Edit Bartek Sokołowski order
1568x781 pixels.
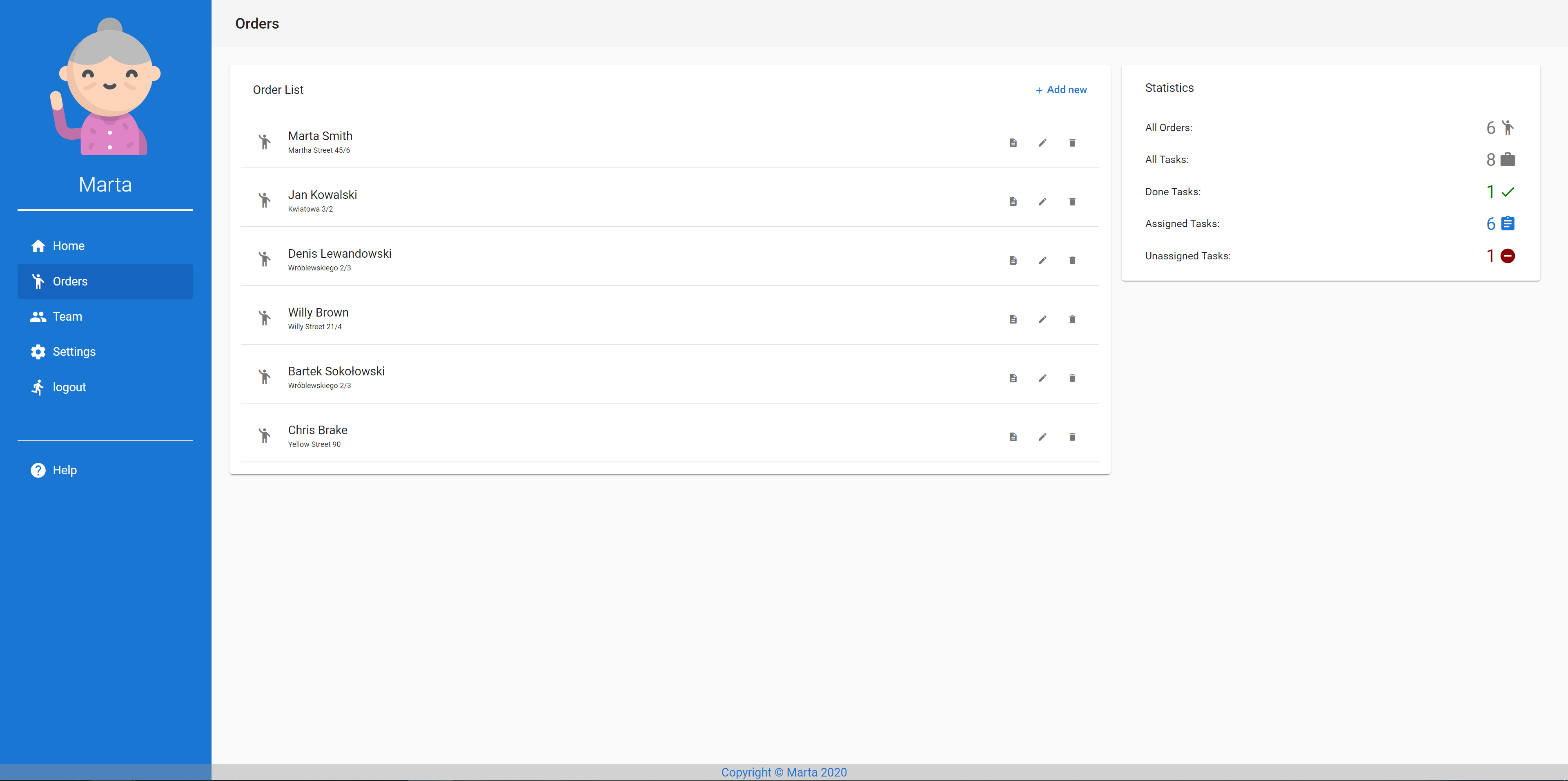[1042, 378]
